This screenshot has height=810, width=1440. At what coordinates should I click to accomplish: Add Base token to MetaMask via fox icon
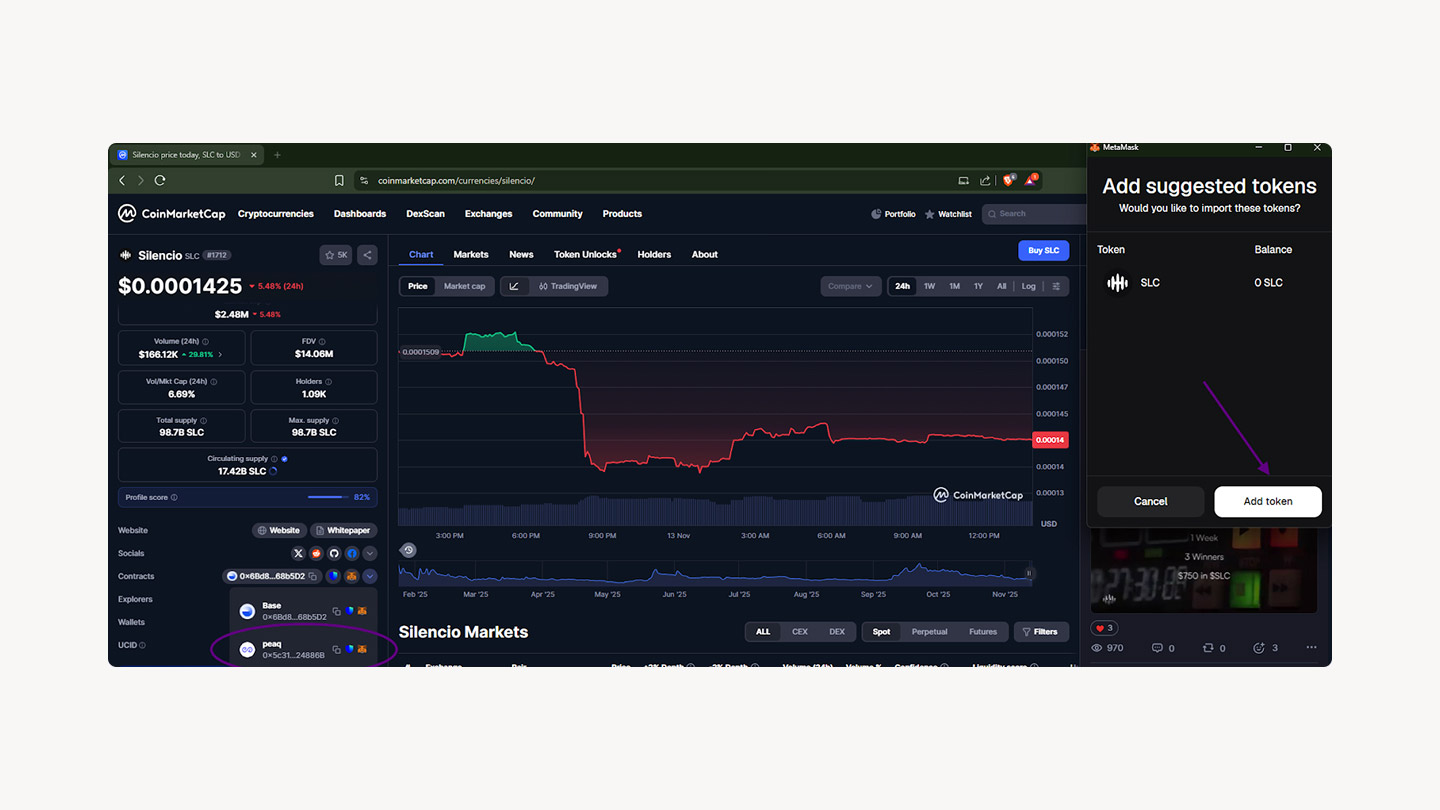pos(362,611)
